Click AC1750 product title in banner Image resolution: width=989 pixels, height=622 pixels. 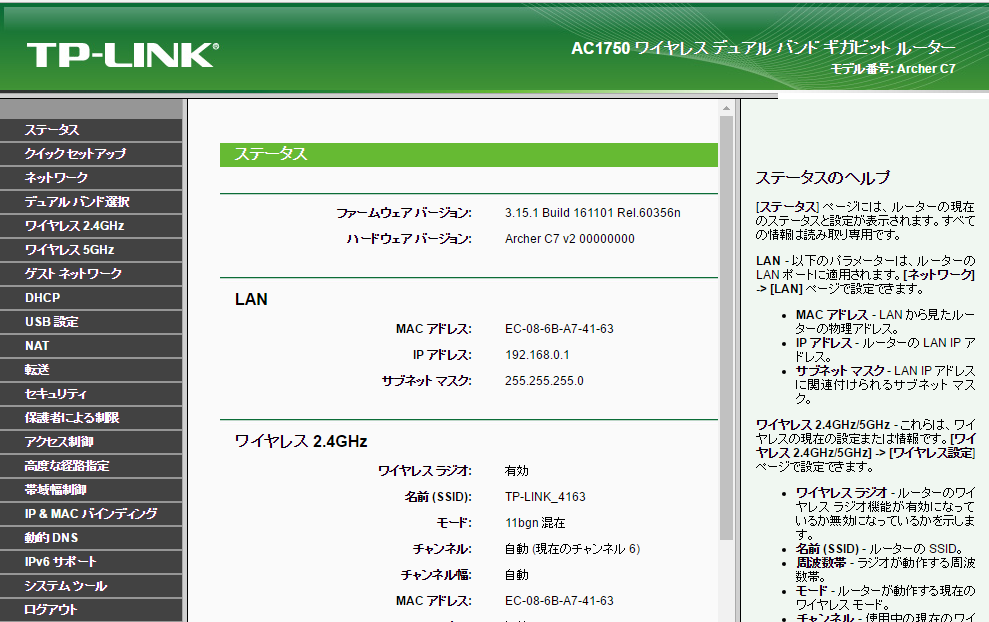tap(763, 48)
